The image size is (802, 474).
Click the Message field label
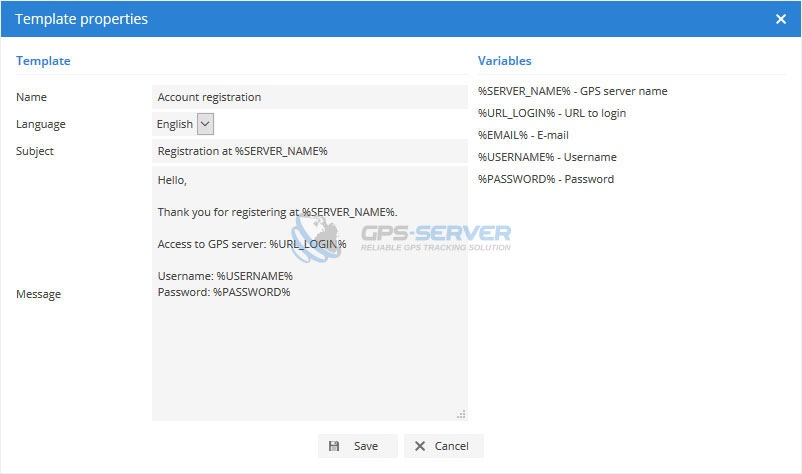[38, 294]
